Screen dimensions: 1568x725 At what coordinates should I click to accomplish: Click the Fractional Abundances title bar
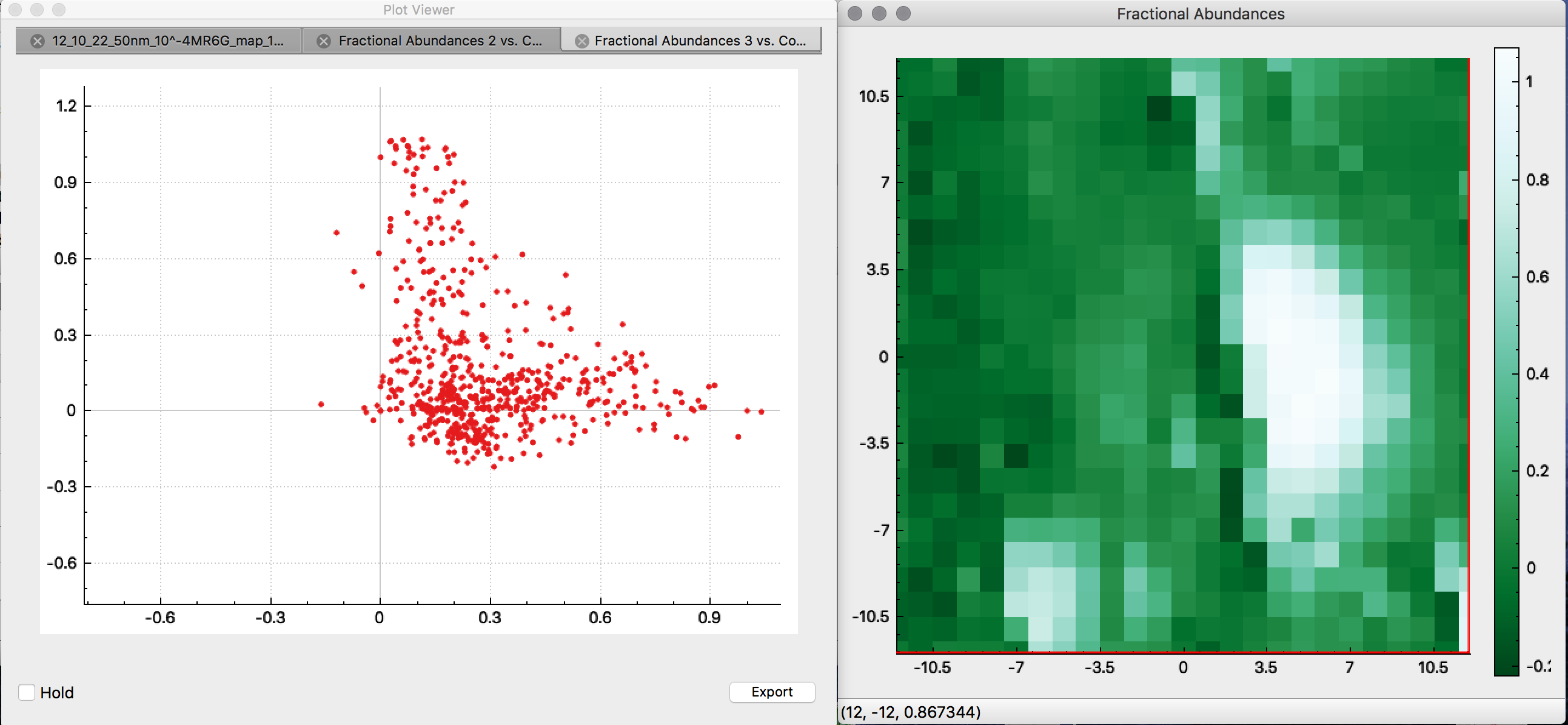(1200, 13)
